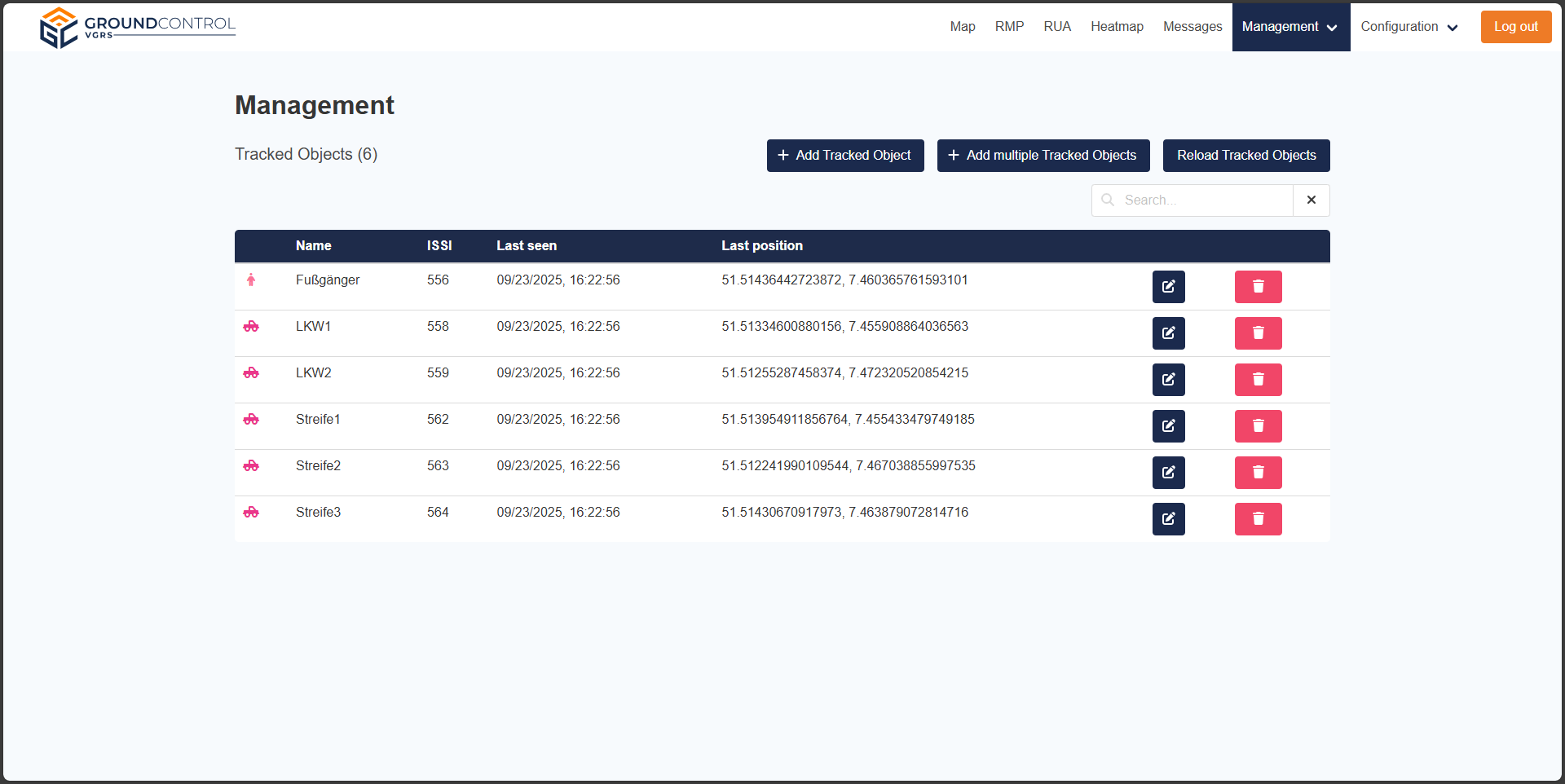Delete the Fußgänger tracked object

click(1258, 287)
